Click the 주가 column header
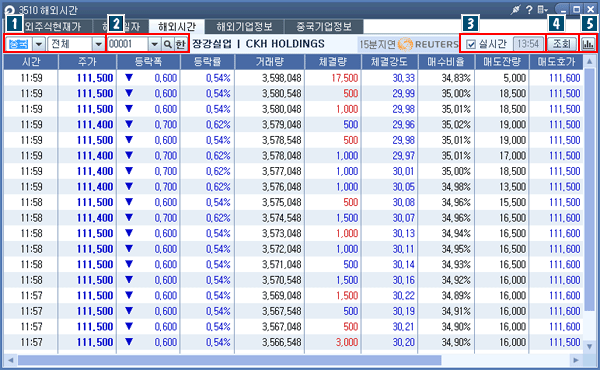 point(87,62)
